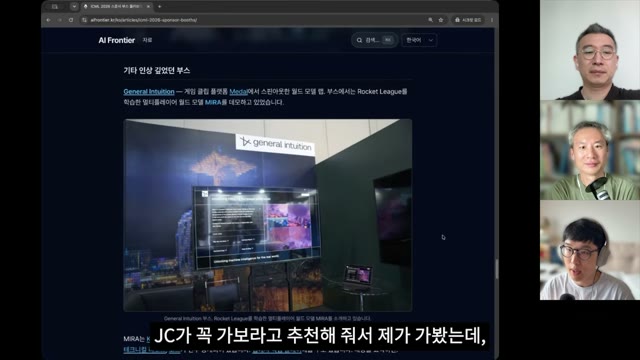This screenshot has width=640, height=360.
Task: Open the Chrome three-dot menu
Action: point(492,20)
